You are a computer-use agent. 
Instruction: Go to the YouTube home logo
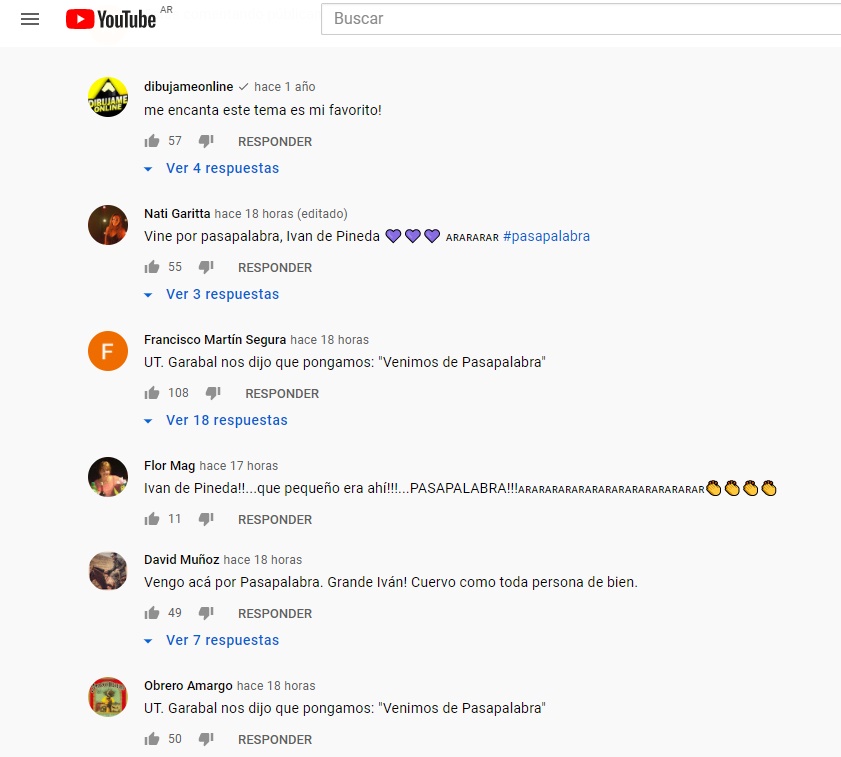click(111, 19)
